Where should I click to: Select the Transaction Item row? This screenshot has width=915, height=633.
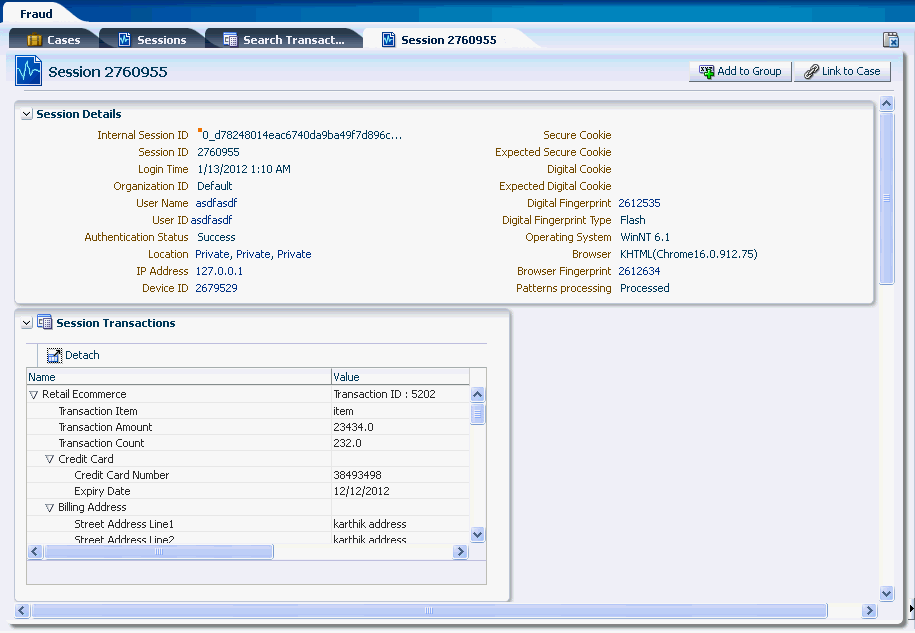[x=248, y=411]
